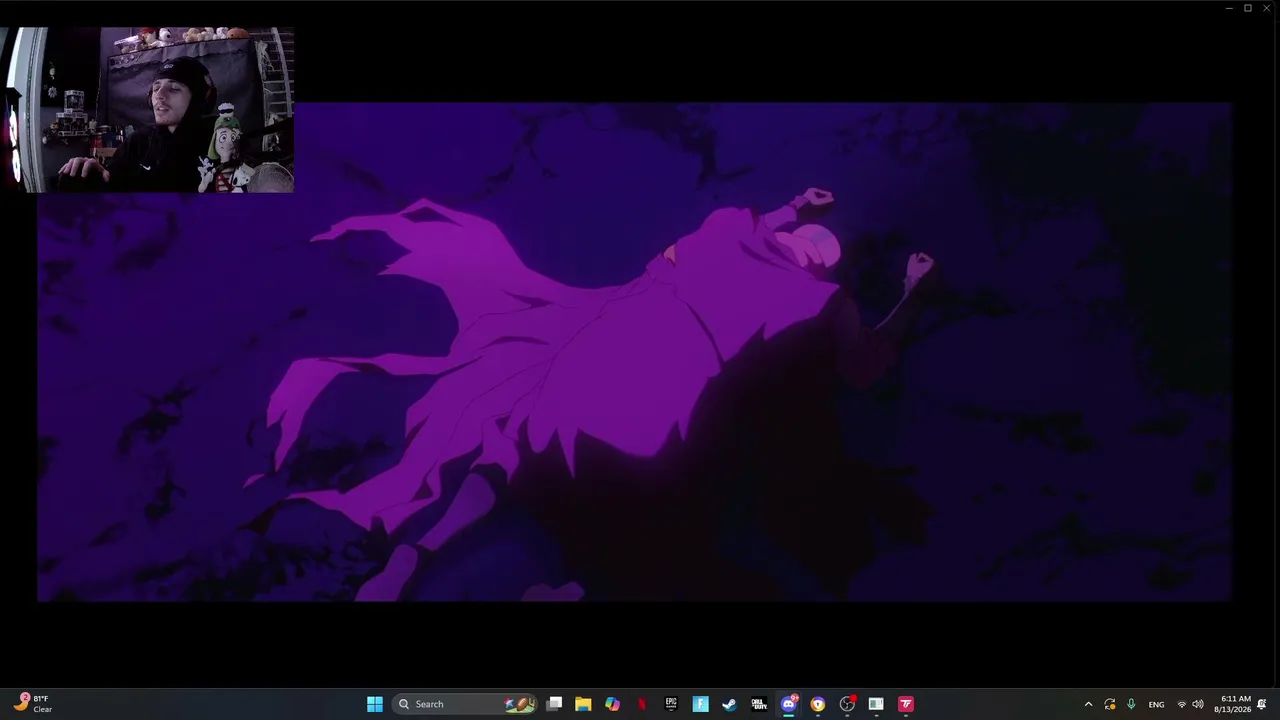Maximize or restore the video window
The image size is (1280, 720).
[x=1248, y=8]
